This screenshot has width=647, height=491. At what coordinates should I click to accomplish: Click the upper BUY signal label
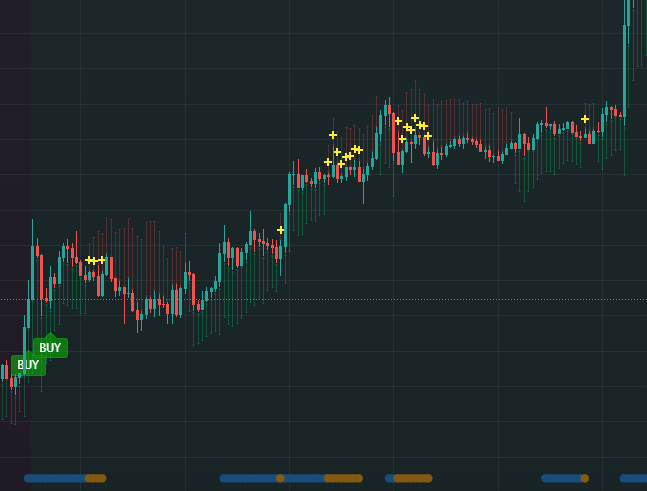[x=50, y=347]
